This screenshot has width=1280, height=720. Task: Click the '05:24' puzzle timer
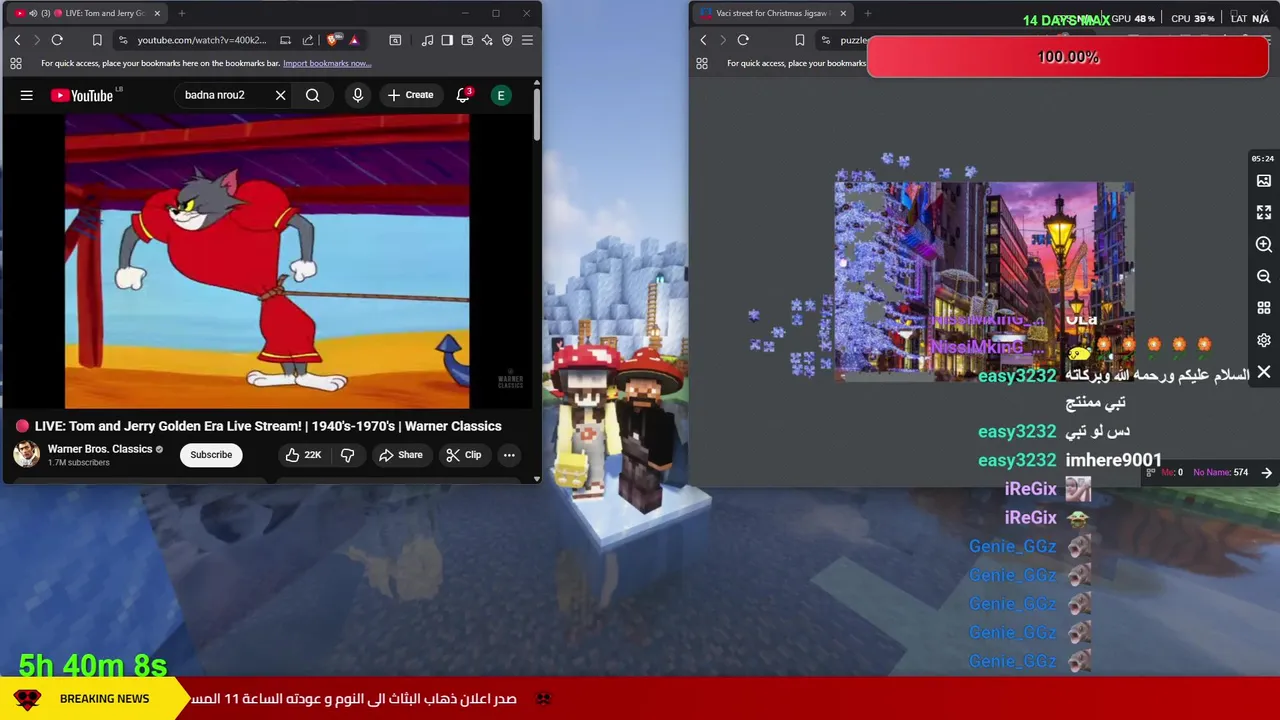[1262, 158]
